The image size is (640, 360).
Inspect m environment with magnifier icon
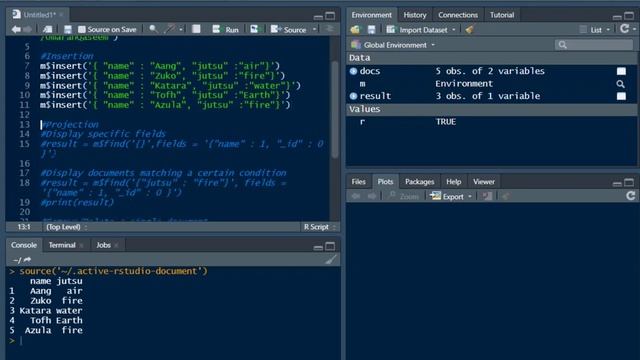pyautogui.click(x=620, y=84)
